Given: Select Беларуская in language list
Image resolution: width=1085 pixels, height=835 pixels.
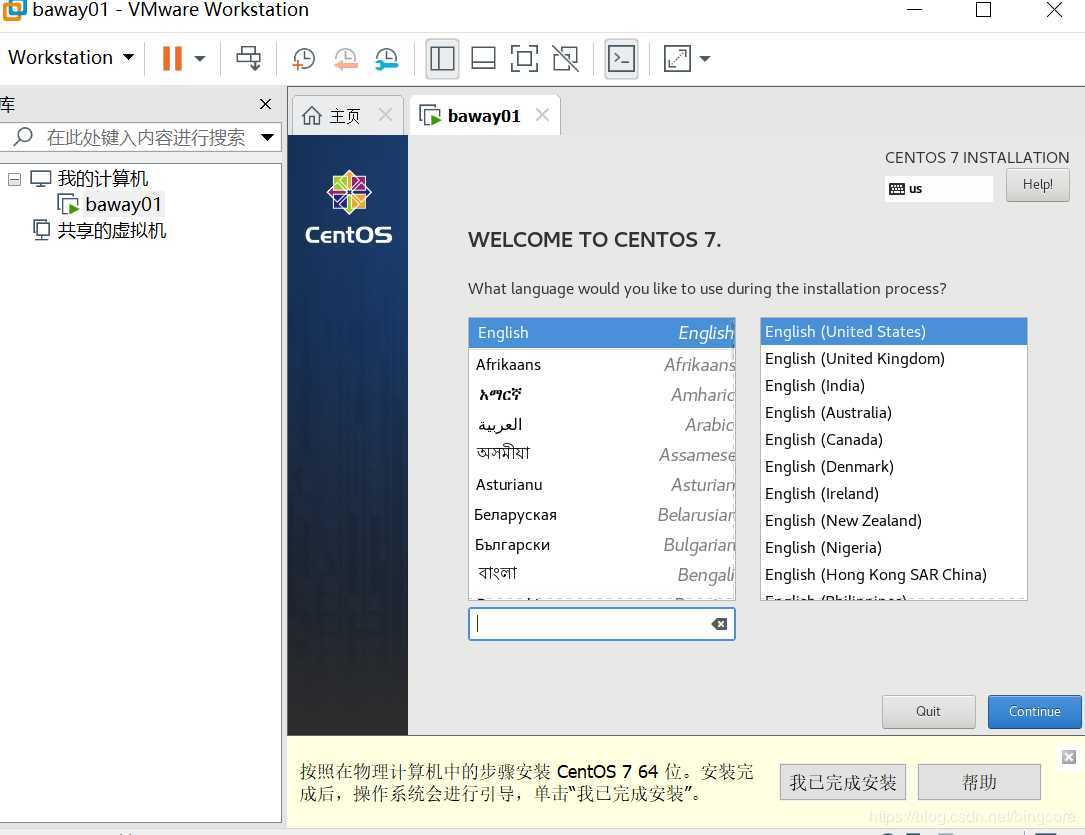Looking at the screenshot, I should pyautogui.click(x=601, y=515).
